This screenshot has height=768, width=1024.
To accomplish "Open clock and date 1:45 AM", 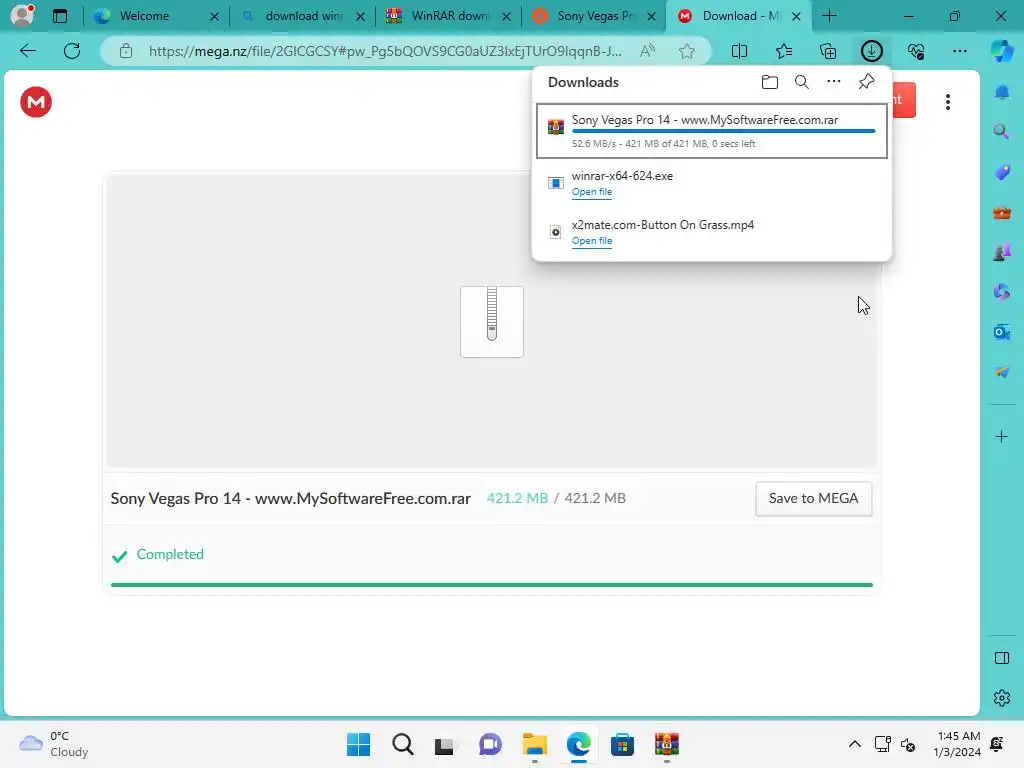I will pos(957,744).
